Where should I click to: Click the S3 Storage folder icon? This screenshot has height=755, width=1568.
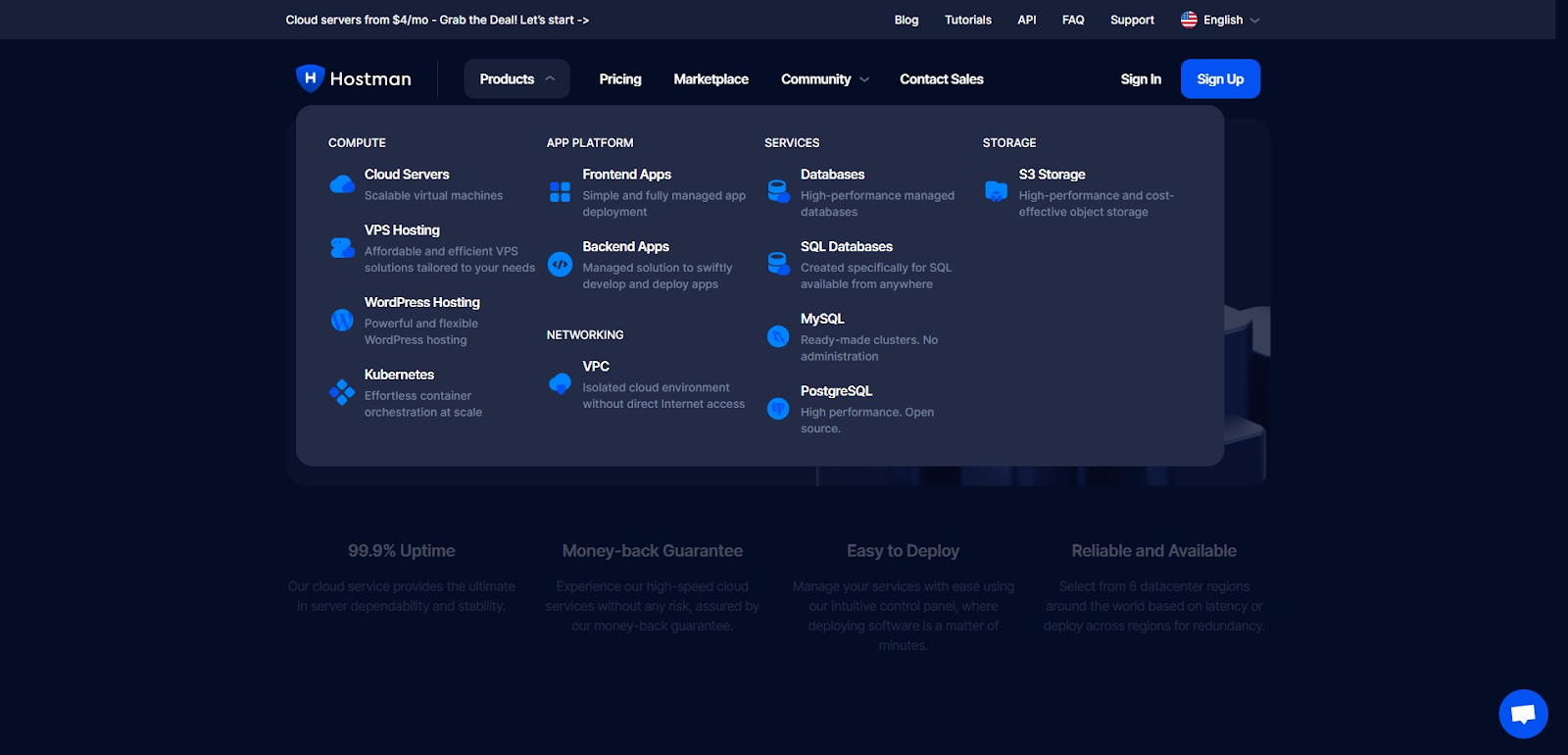coord(996,191)
